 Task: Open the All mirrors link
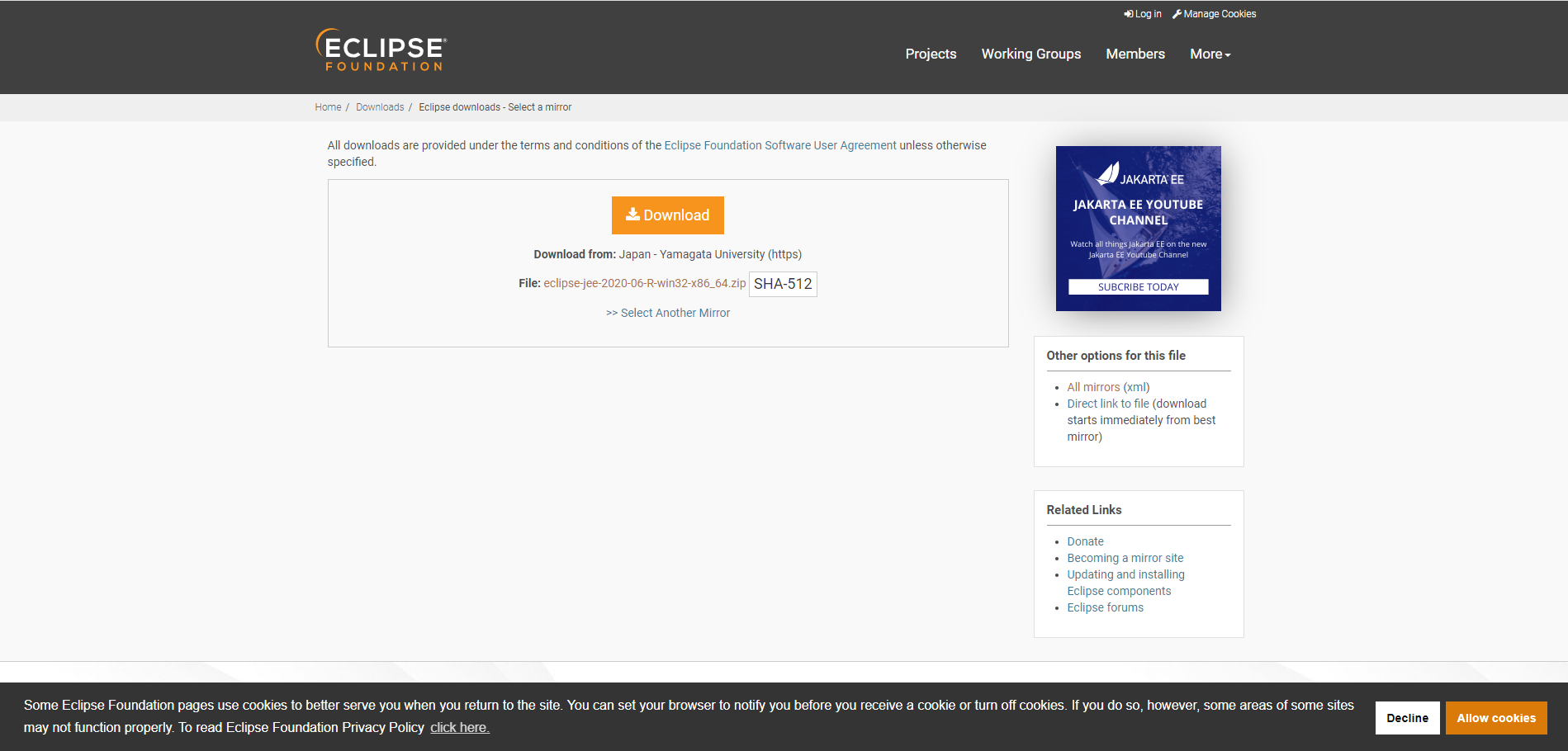click(1093, 387)
